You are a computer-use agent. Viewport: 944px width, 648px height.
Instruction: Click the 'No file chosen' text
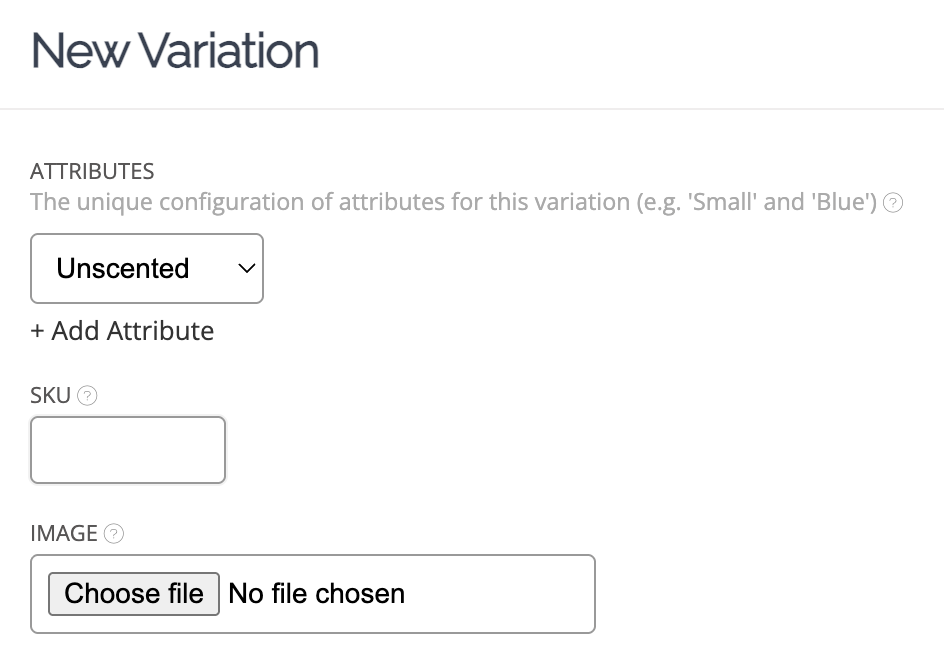(316, 594)
